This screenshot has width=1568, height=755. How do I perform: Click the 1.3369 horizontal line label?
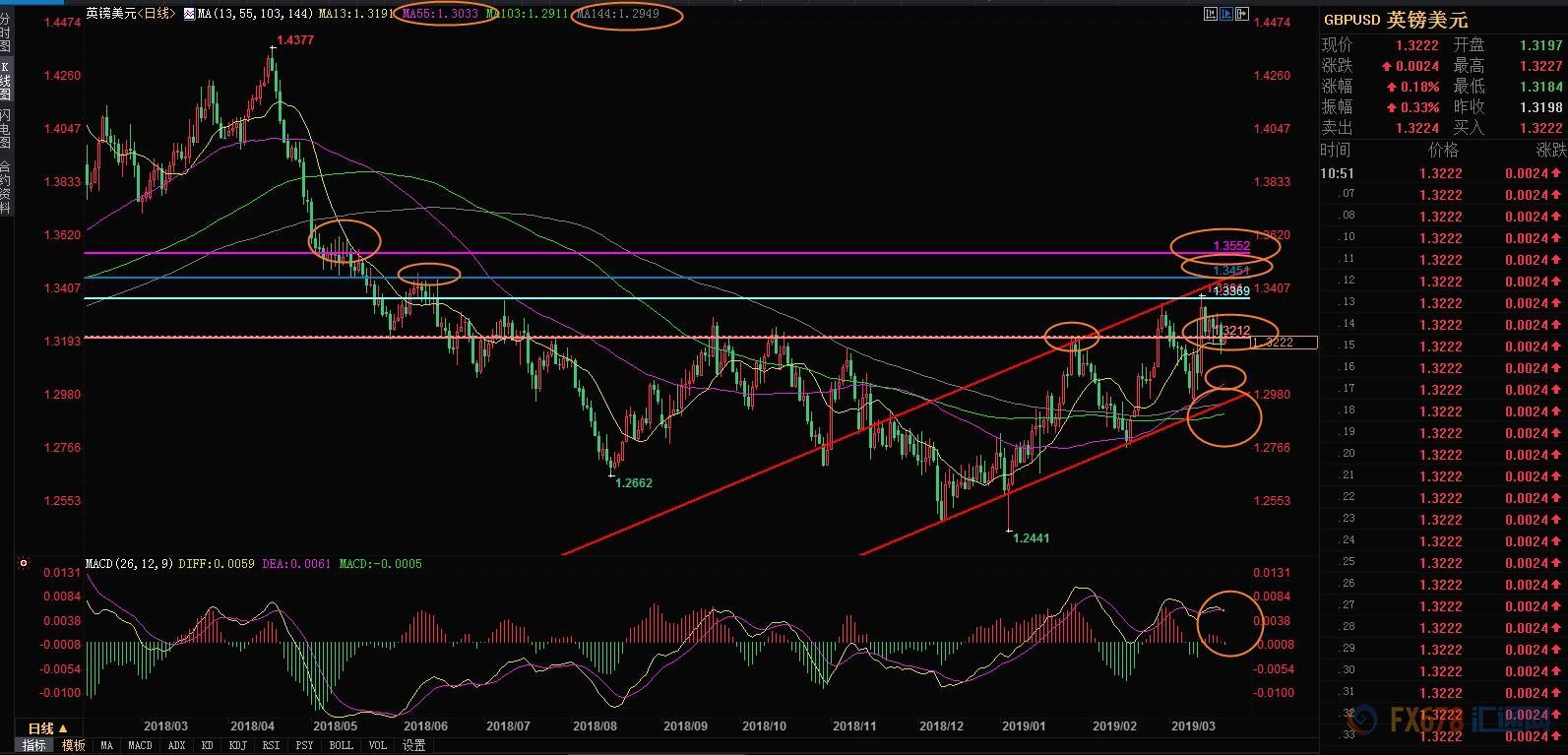point(1231,291)
